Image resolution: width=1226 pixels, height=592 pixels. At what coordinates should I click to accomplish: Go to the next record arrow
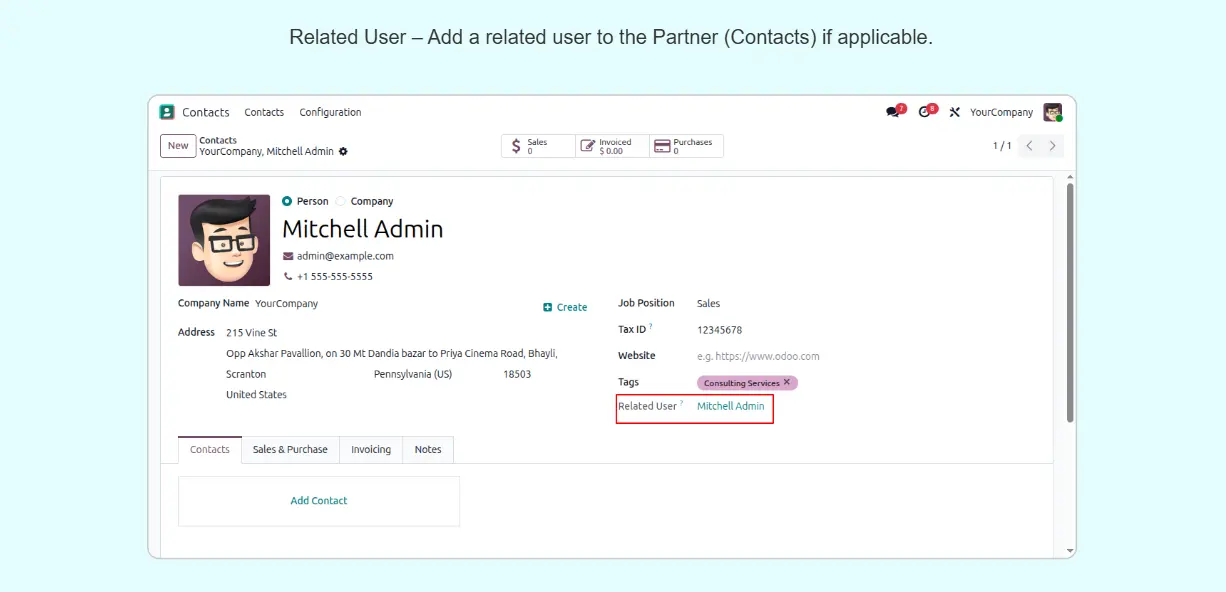point(1052,146)
